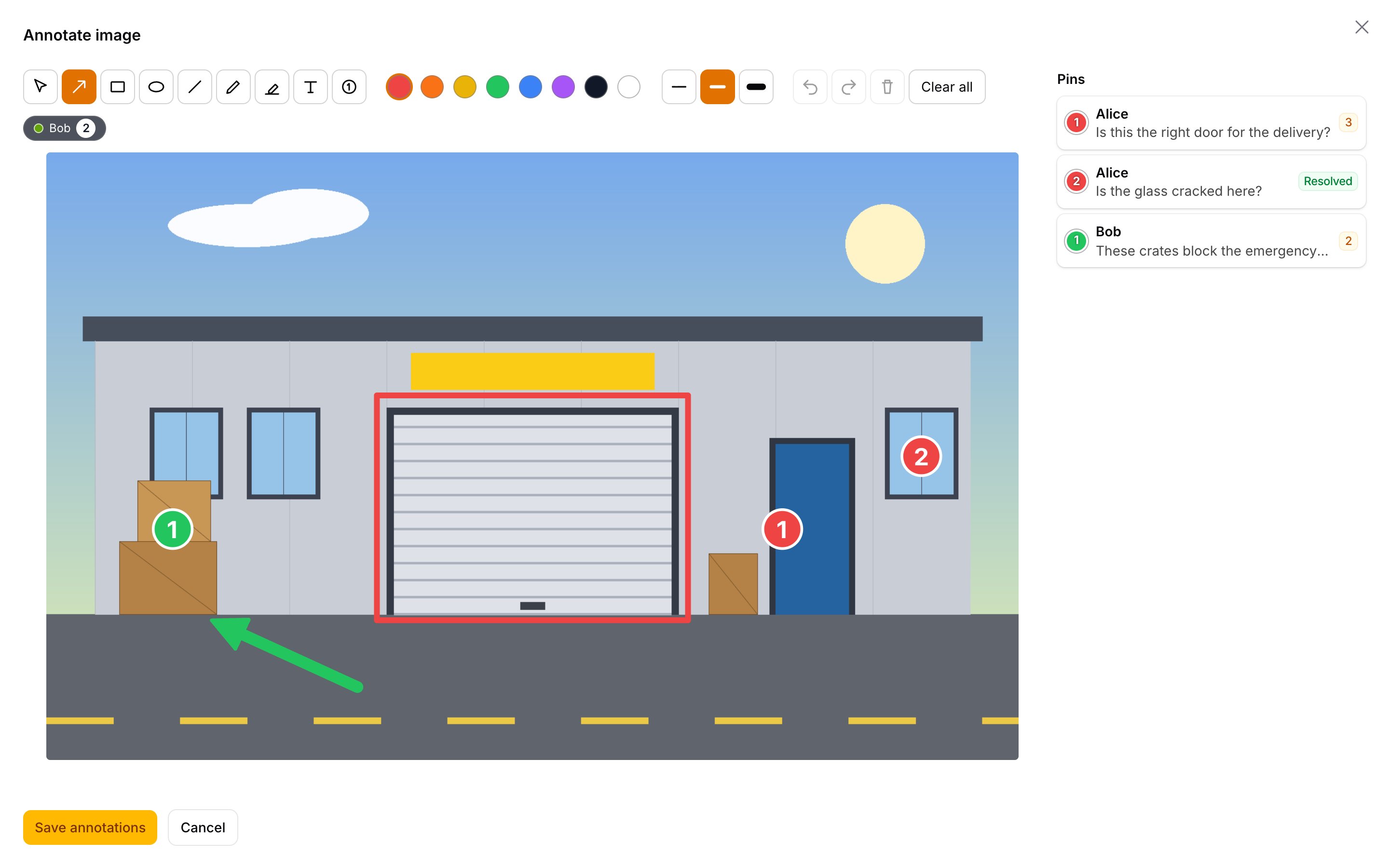Pick the green color swatch
This screenshot has width=1389, height=868.
(498, 87)
